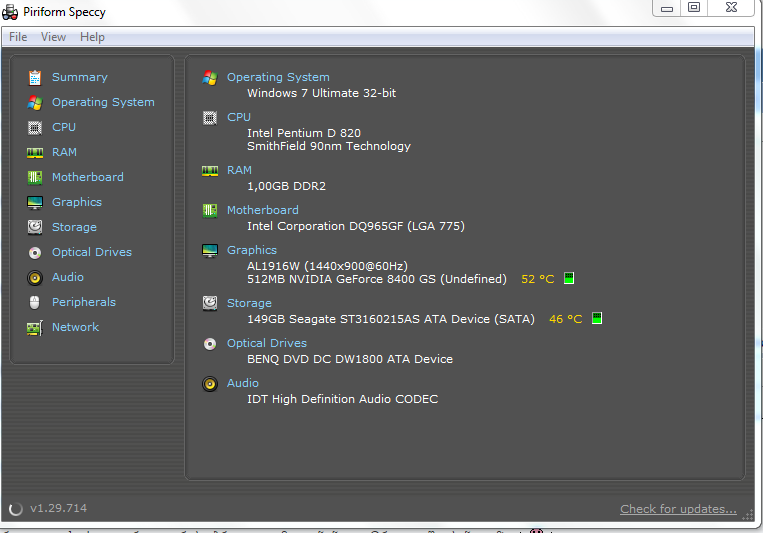Click 'AL1916W (1440x900@60Hz)' monitor text

(327, 266)
